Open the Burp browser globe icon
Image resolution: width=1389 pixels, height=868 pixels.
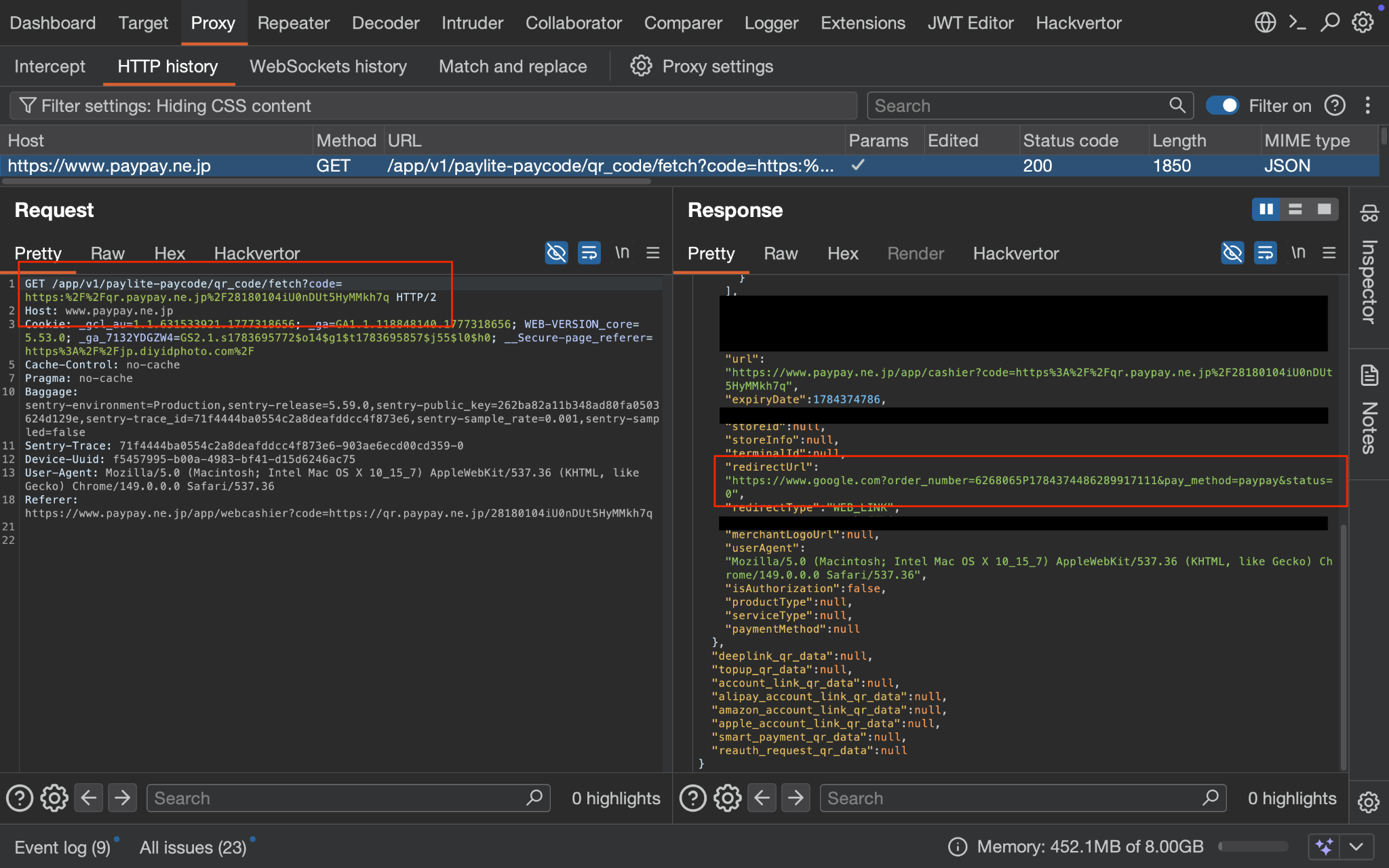[1265, 22]
